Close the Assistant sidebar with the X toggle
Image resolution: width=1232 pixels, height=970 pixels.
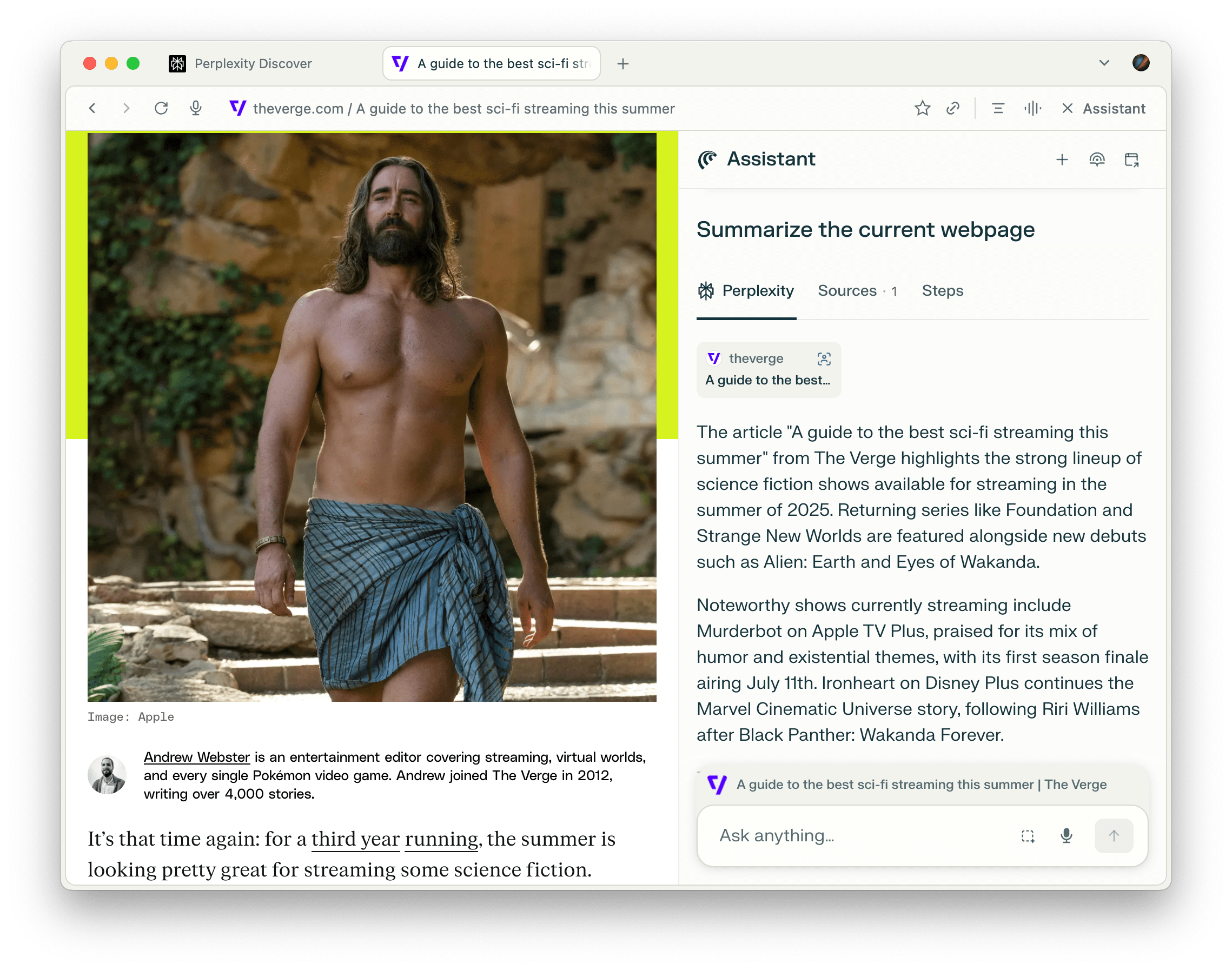[1069, 108]
